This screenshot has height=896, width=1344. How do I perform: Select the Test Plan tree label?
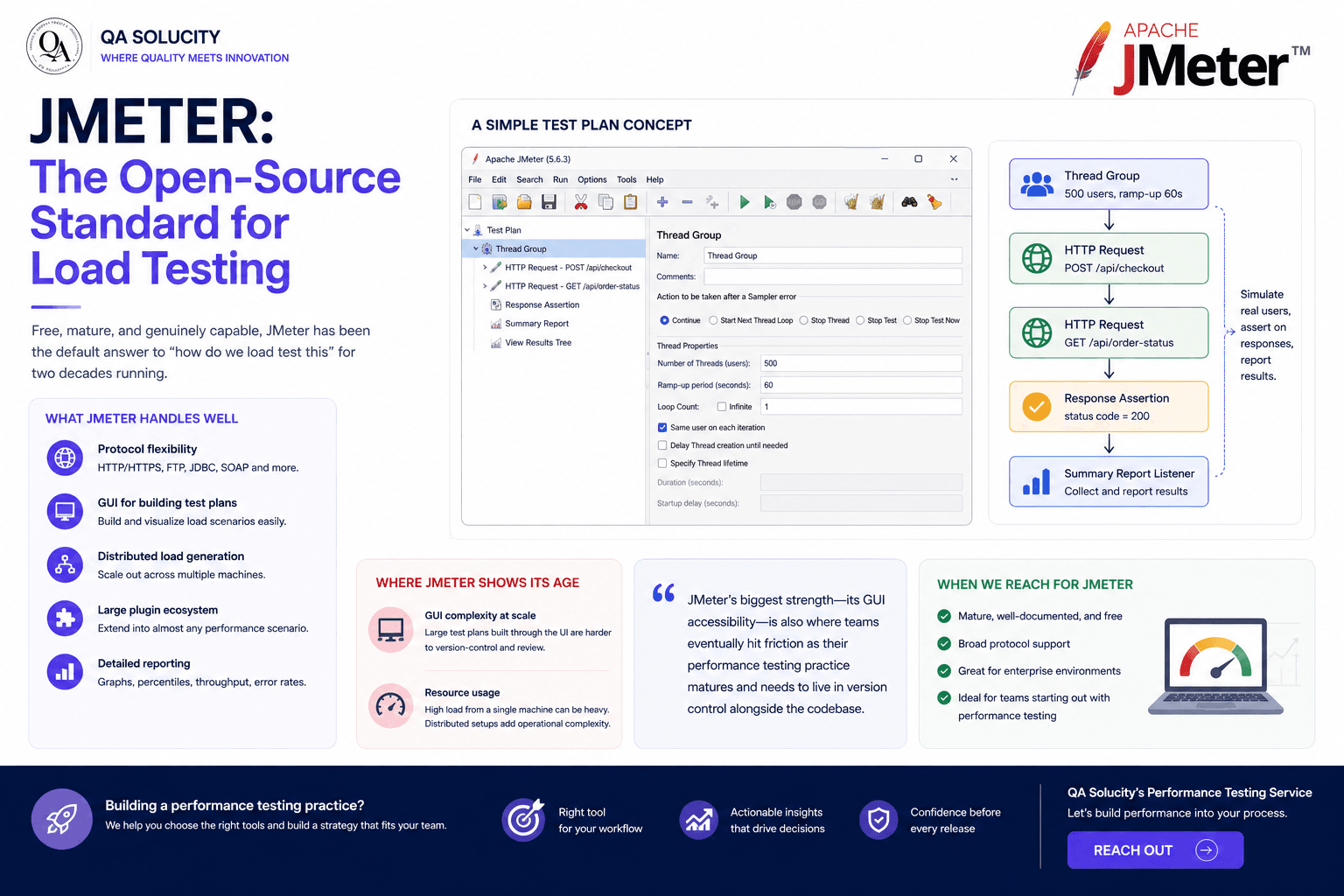504,230
